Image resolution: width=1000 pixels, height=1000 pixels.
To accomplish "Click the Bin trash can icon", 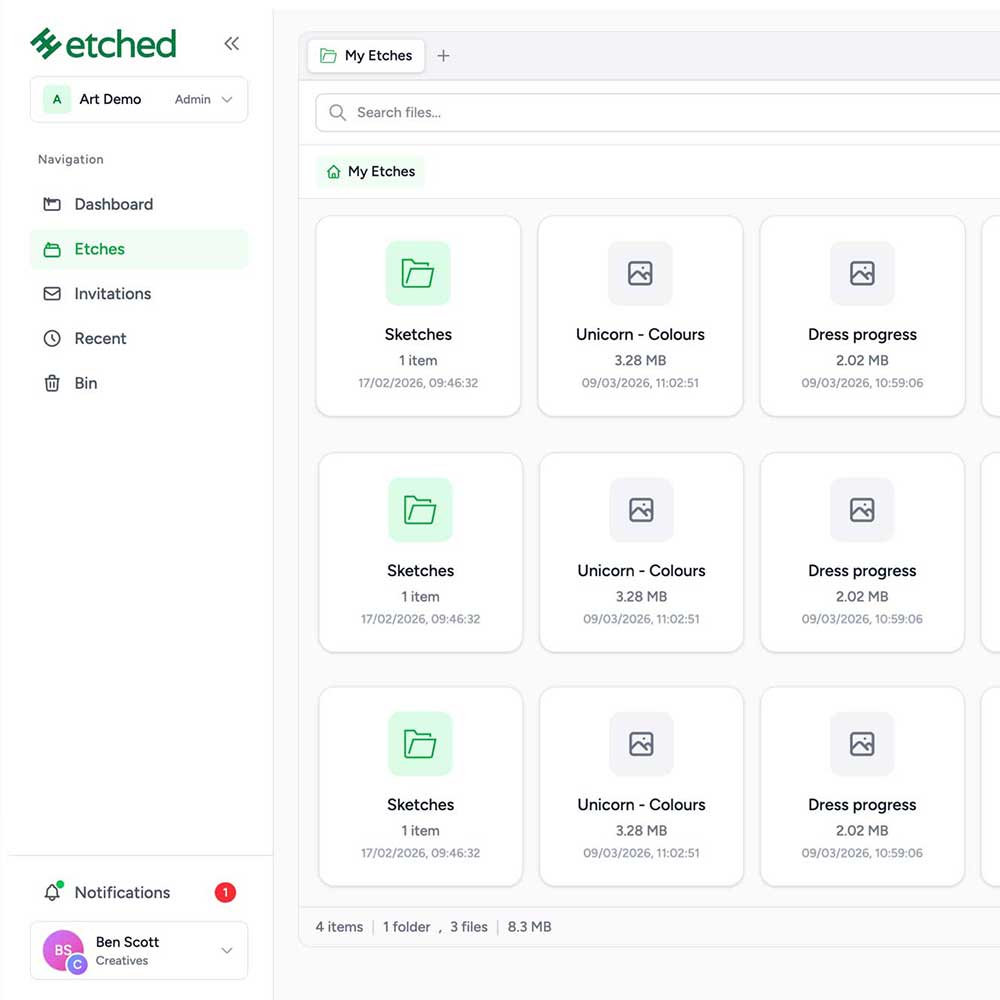I will (52, 383).
